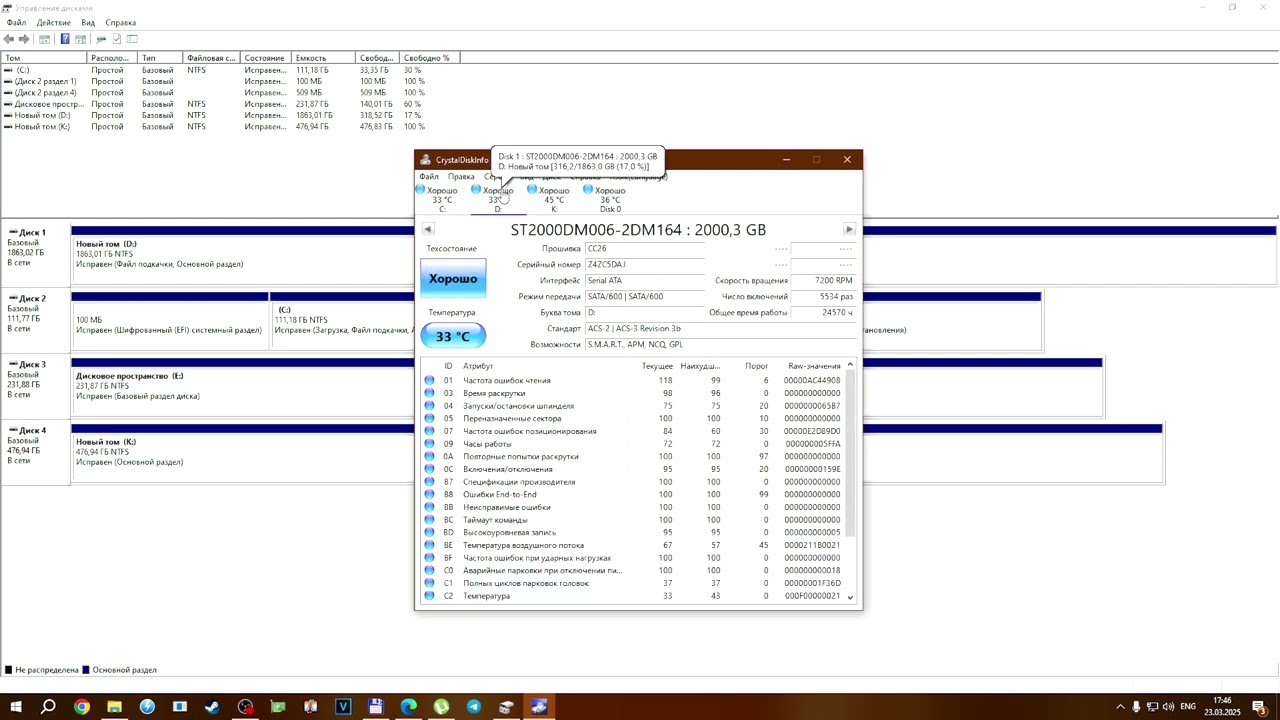Select the (Диск 2 раздел 1) volume row
The image size is (1280, 720).
(x=230, y=81)
